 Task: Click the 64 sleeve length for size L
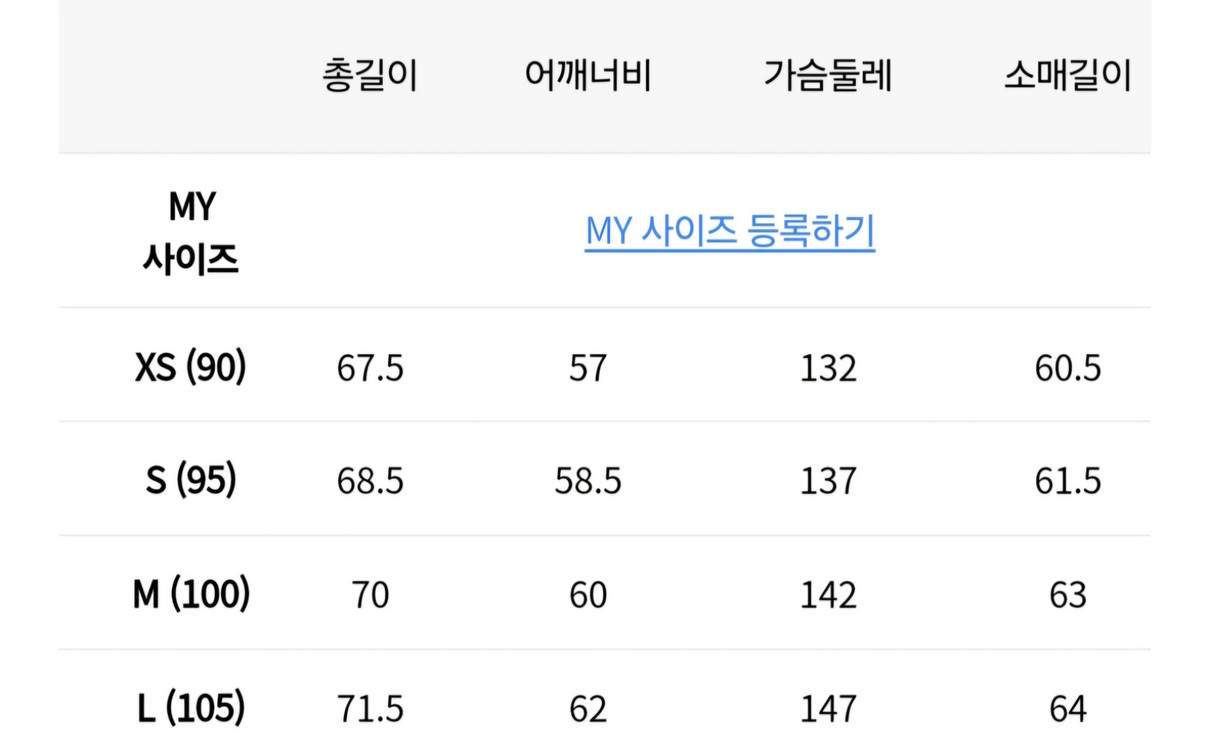point(1066,707)
